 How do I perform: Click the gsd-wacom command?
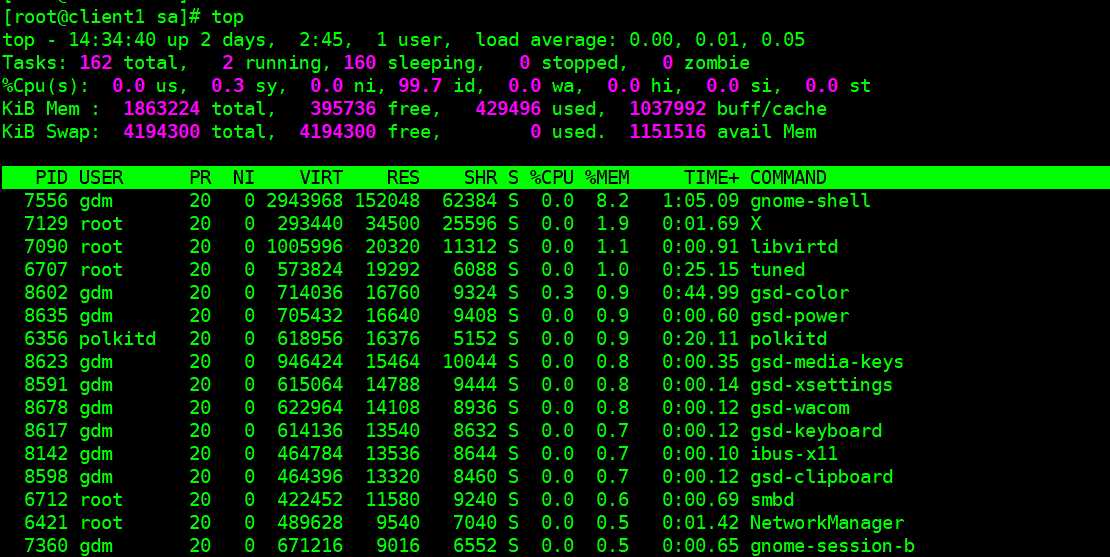(x=799, y=408)
